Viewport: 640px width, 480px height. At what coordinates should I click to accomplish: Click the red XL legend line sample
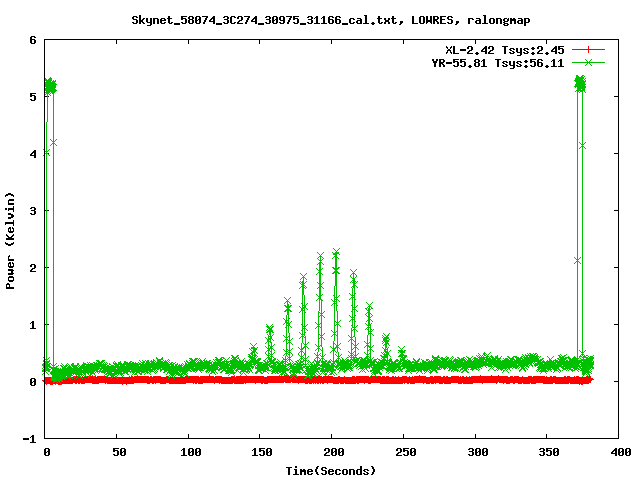pos(588,50)
